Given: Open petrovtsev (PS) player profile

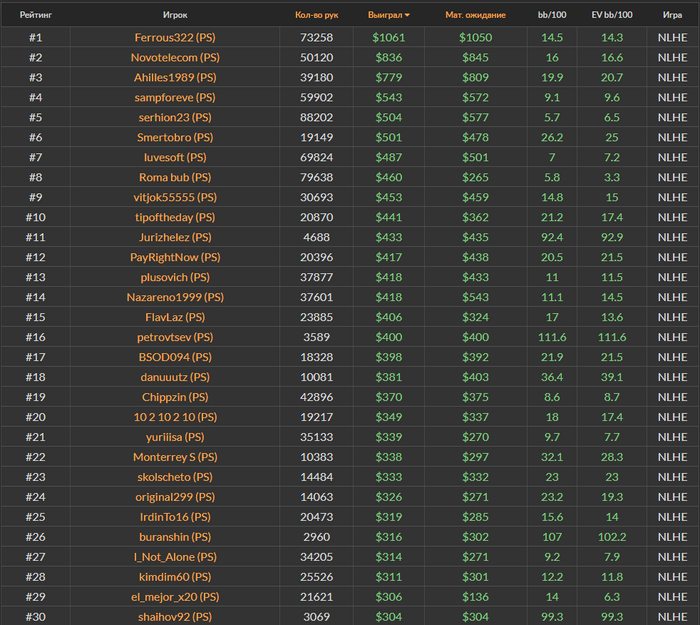Looking at the screenshot, I should (x=175, y=337).
